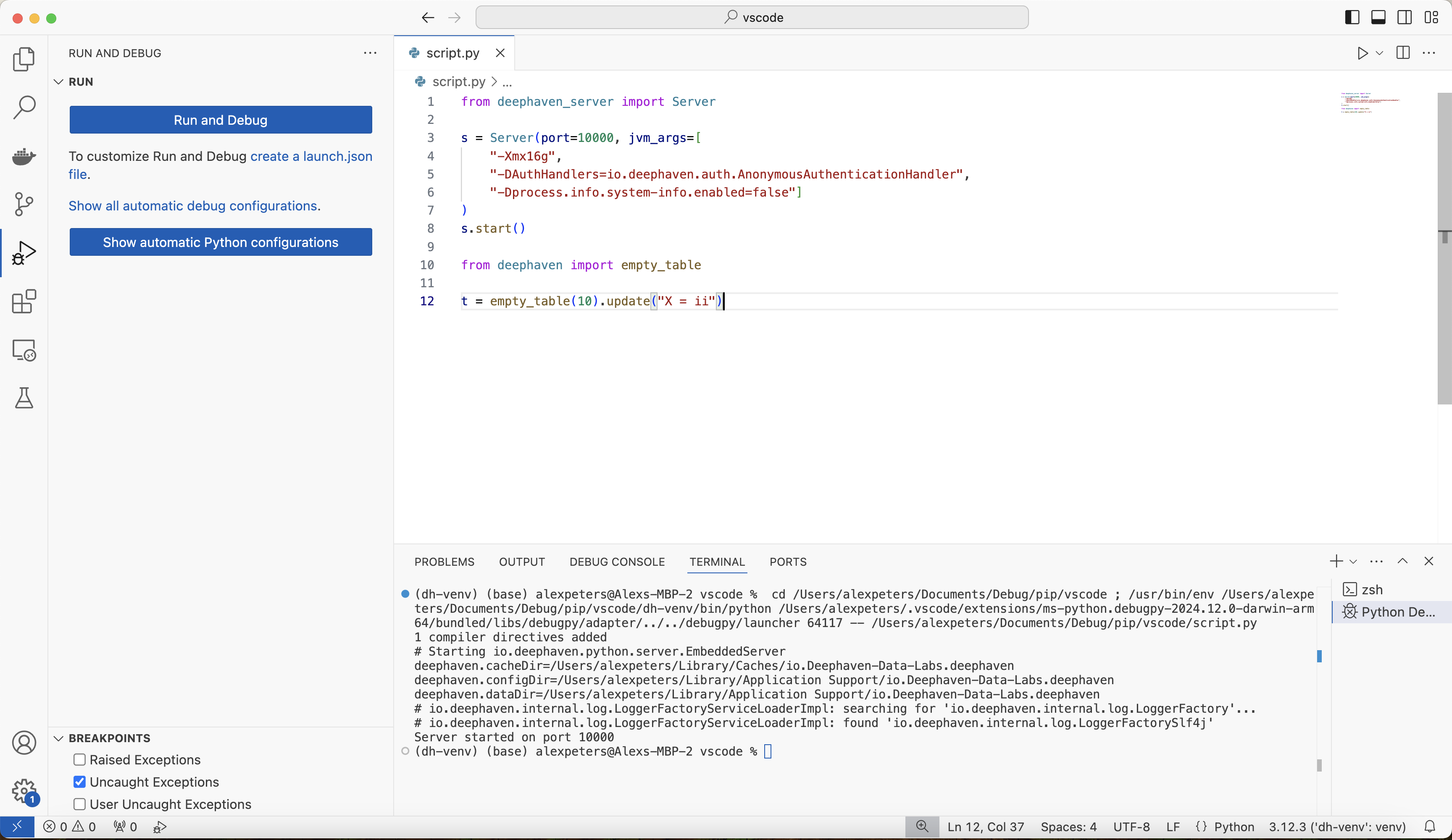Open run Python file dropdown arrow
The image size is (1452, 840).
(1379, 53)
